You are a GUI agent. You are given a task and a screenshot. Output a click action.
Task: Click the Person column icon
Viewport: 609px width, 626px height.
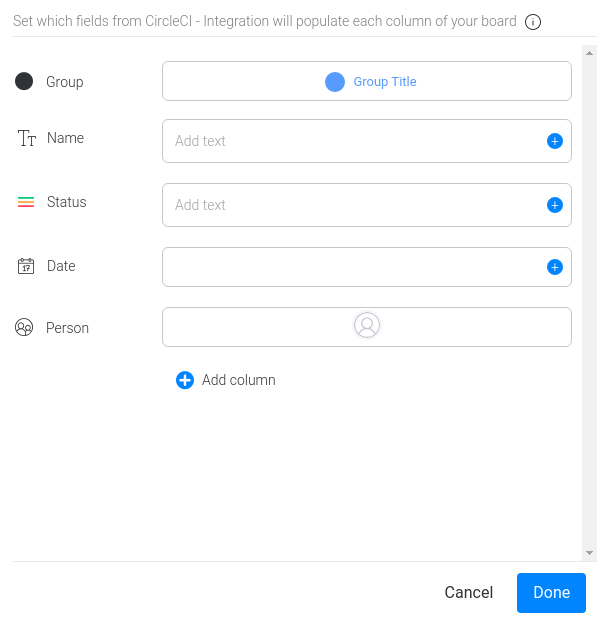pos(24,328)
